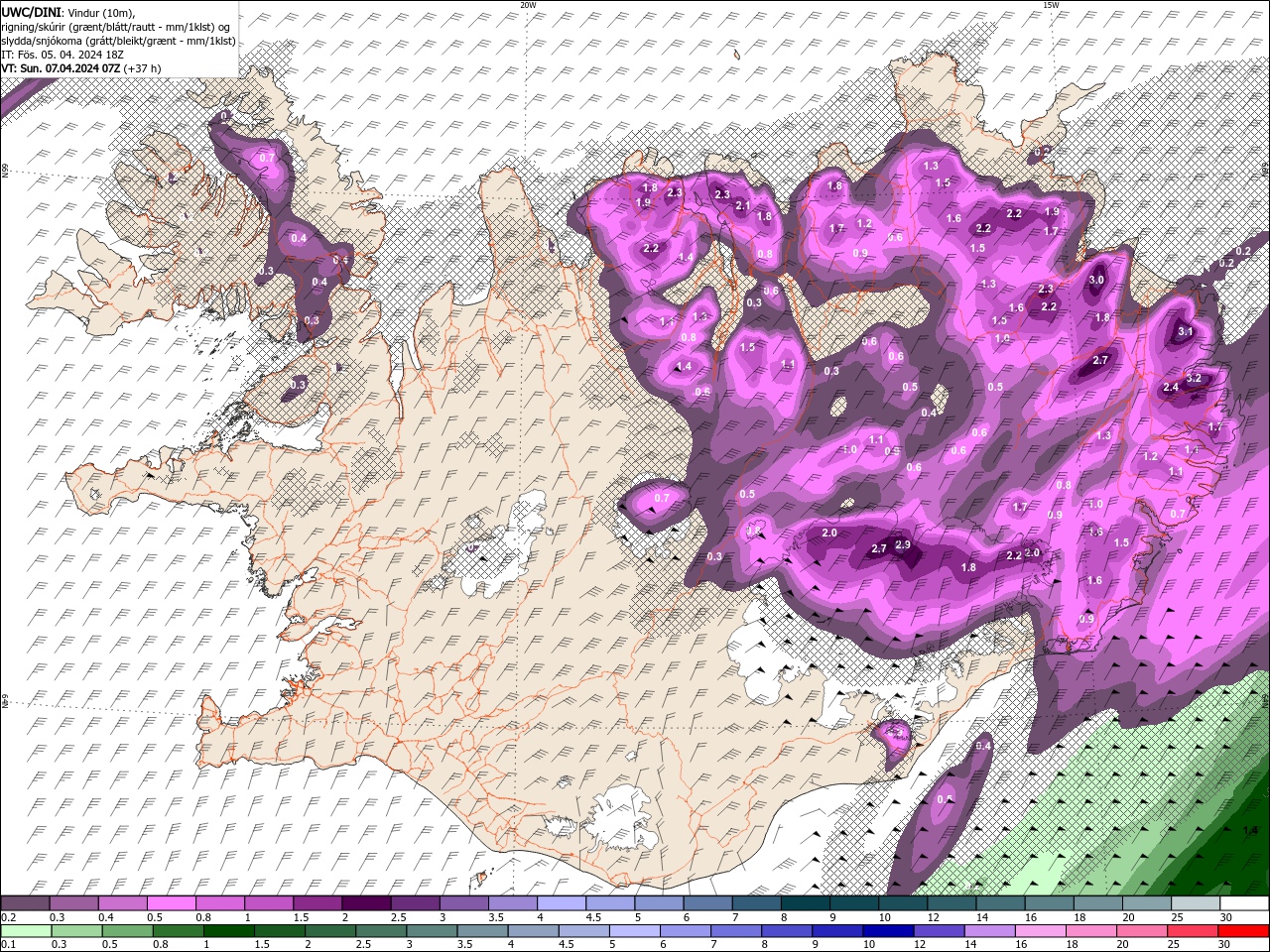Viewport: 1270px width, 952px height.
Task: Select the light lavender 4 swatch on the snow scale
Action: pos(562,903)
